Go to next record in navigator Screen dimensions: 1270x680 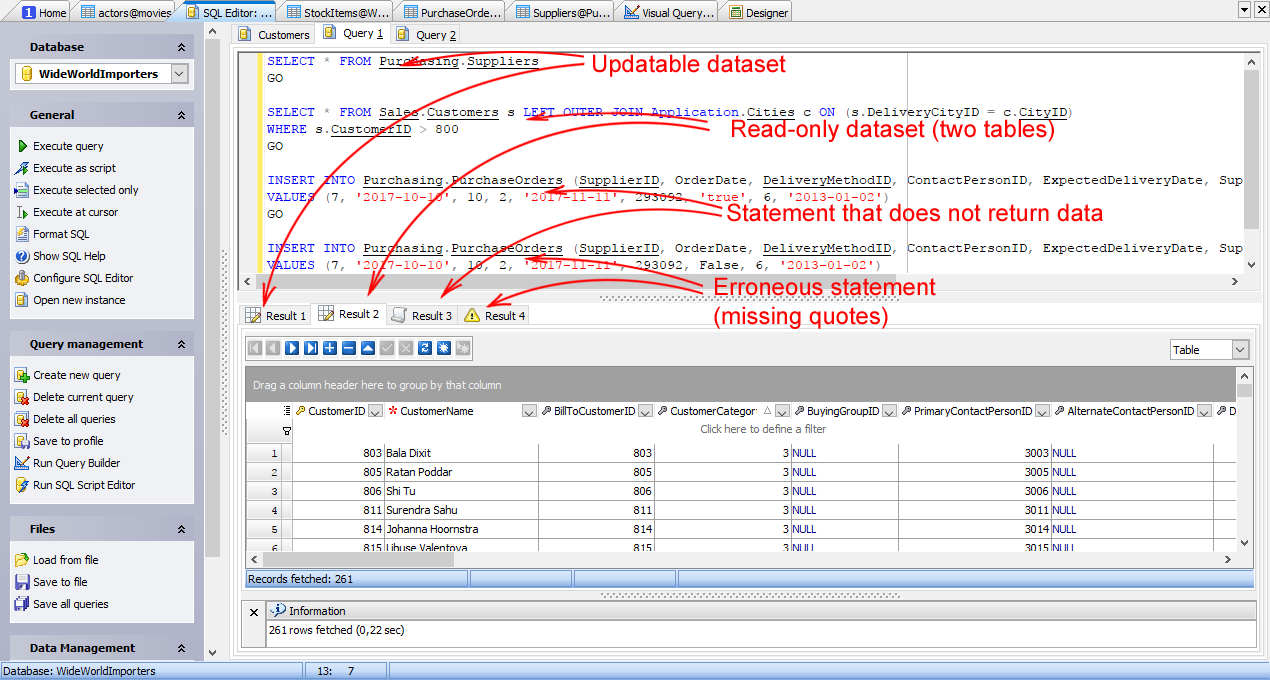292,348
